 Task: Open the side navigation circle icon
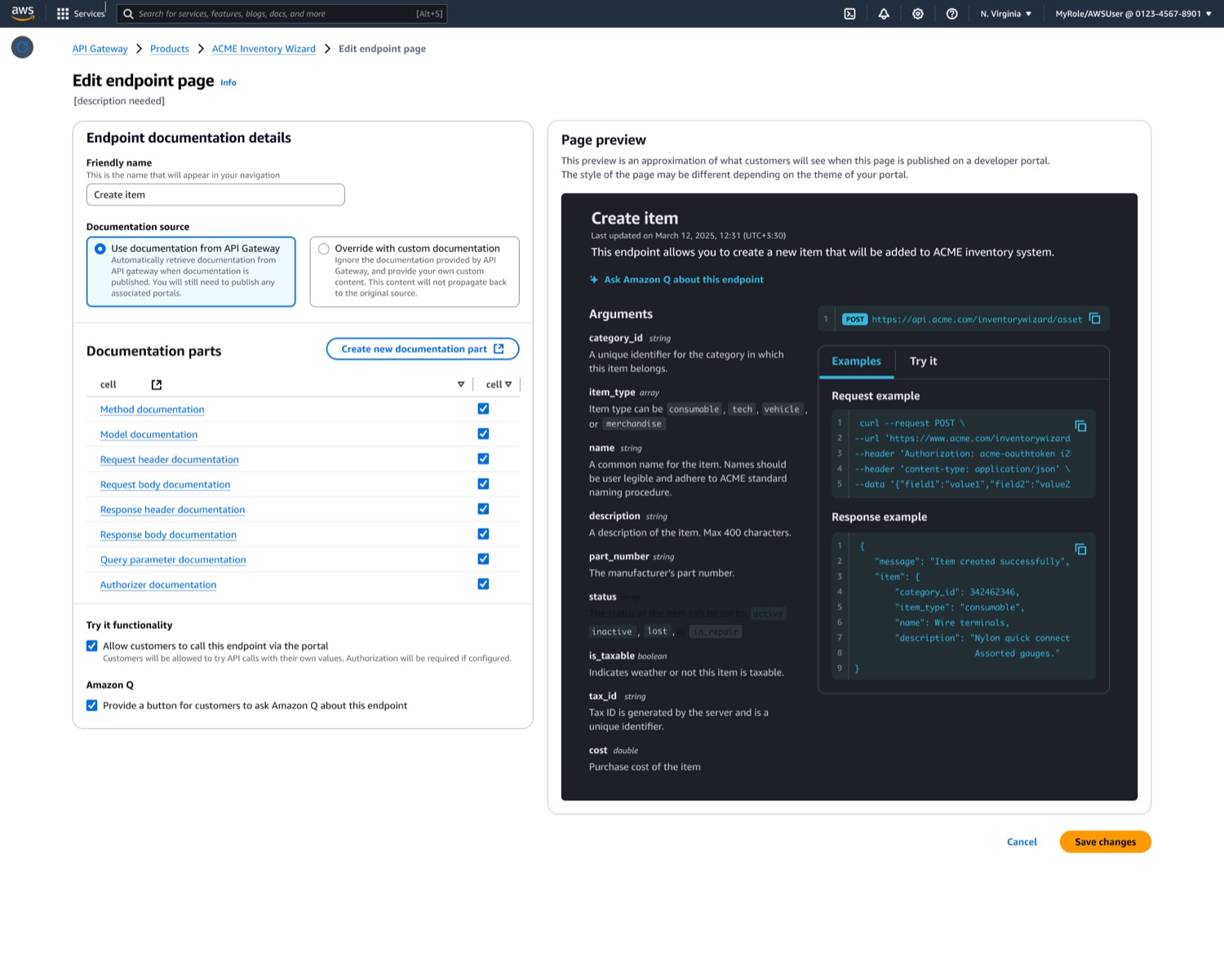[x=23, y=47]
